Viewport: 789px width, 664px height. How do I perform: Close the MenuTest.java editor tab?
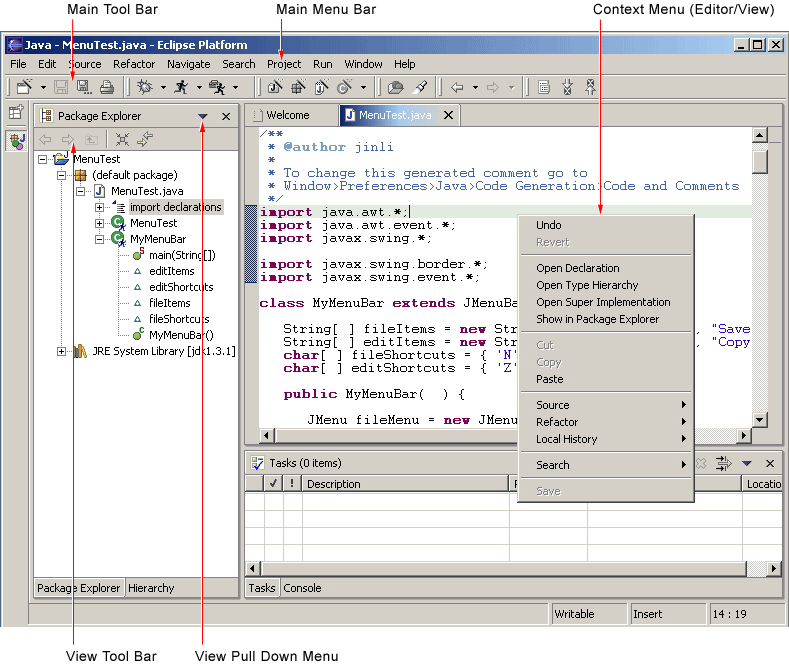pyautogui.click(x=448, y=115)
